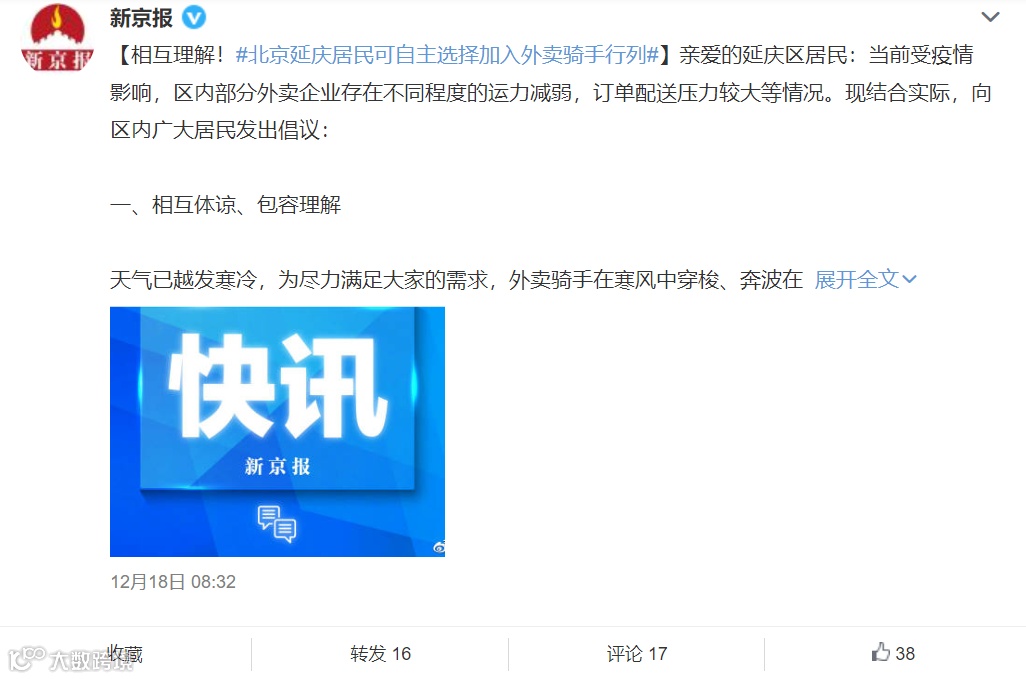
Task: Click the 38 likes count
Action: (905, 653)
